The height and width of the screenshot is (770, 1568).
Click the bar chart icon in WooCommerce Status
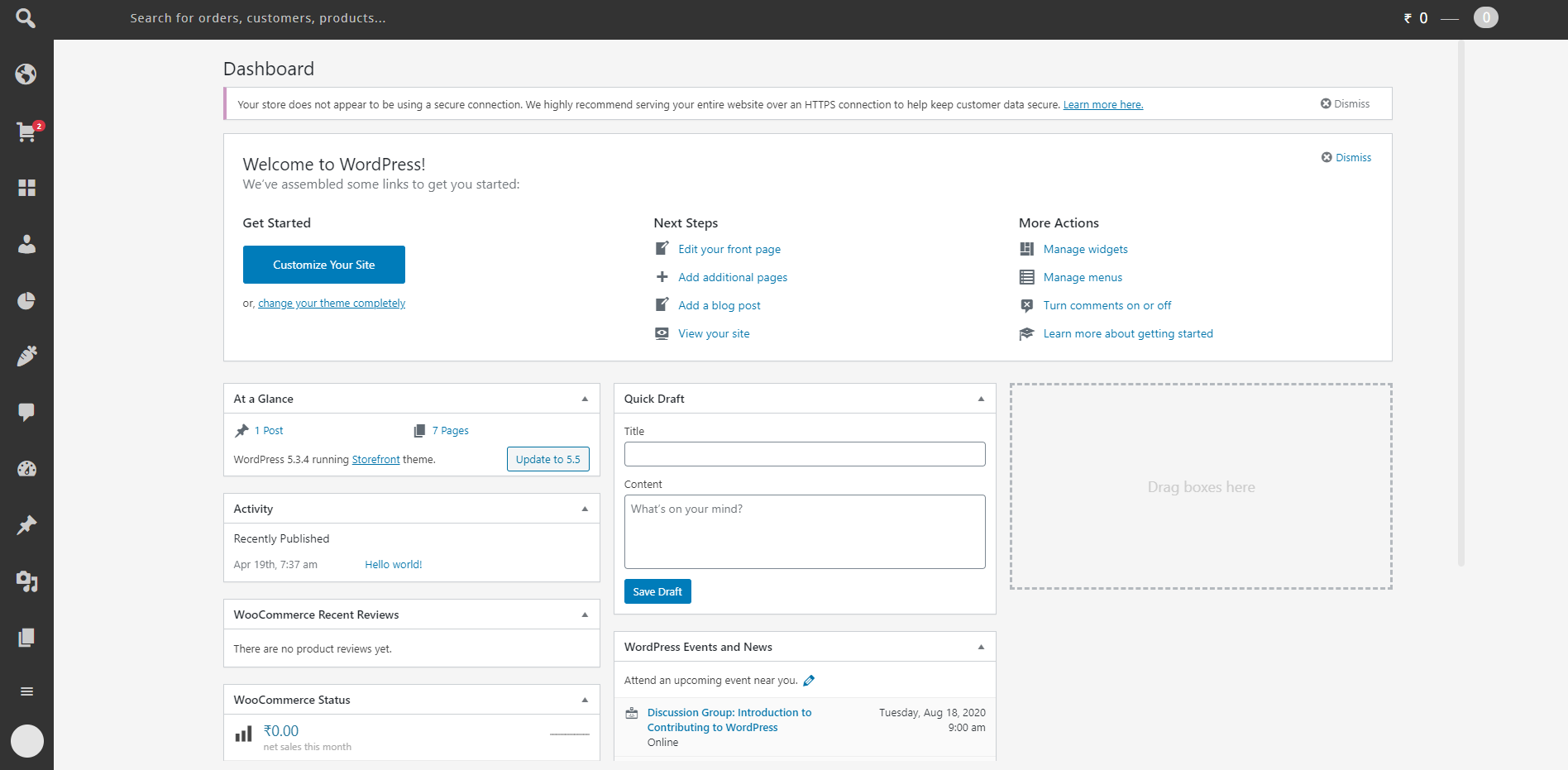tap(243, 734)
